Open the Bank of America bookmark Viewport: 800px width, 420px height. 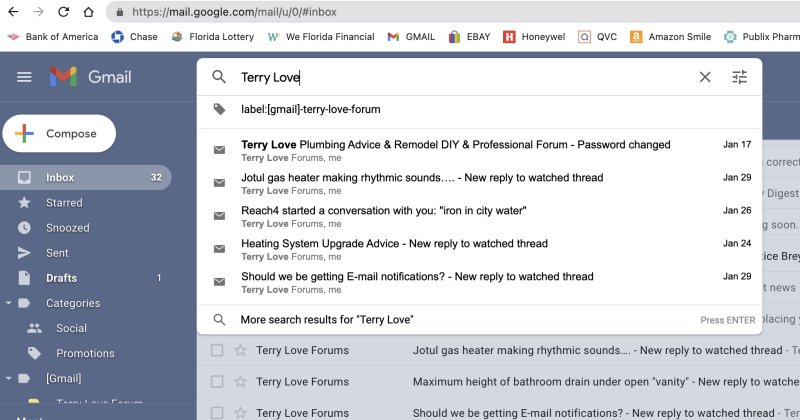click(x=52, y=37)
